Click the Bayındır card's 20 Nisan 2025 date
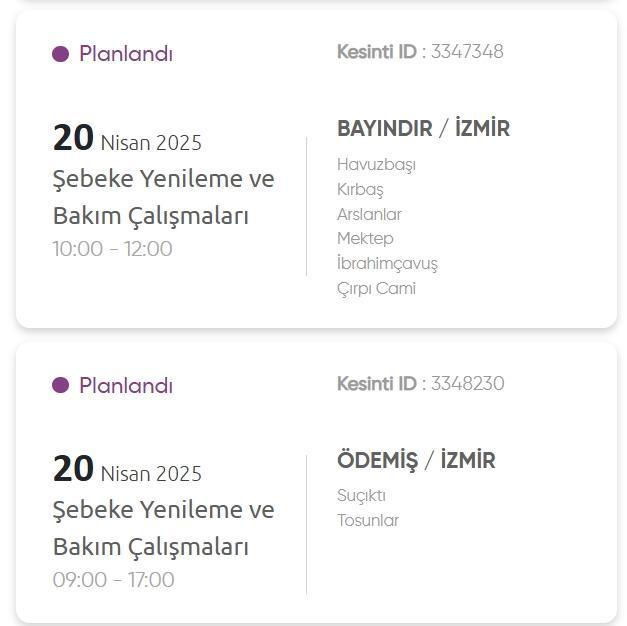 coord(127,138)
